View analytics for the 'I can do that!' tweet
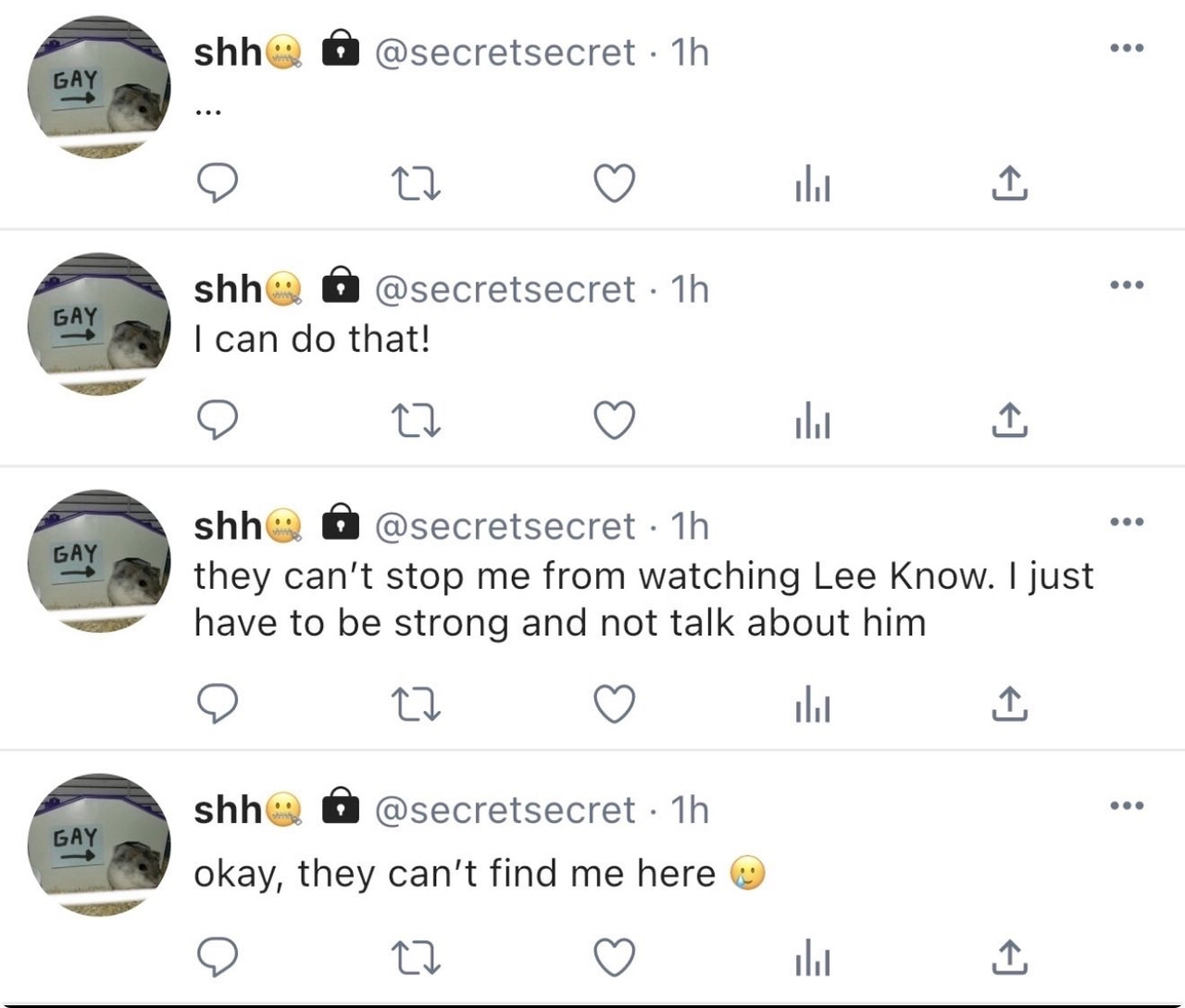The height and width of the screenshot is (1008, 1185). [813, 420]
